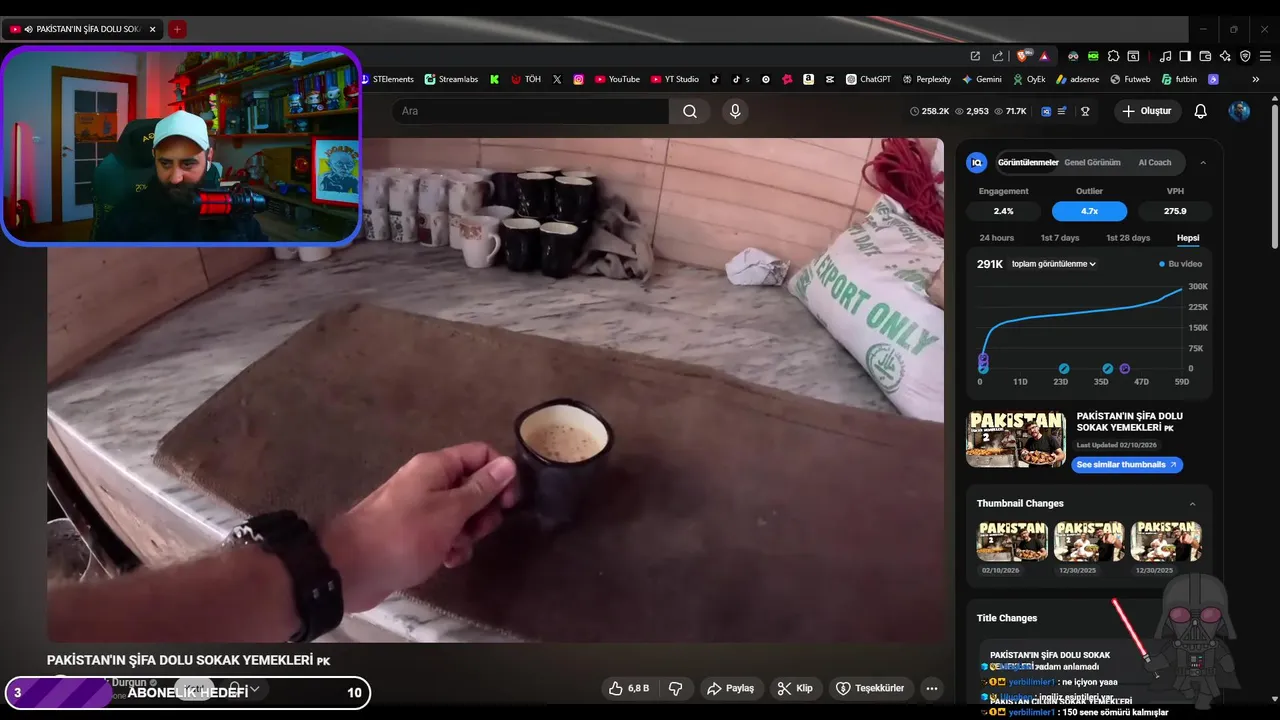
Task: Mute the tab using its speaker icon
Action: click(x=28, y=29)
